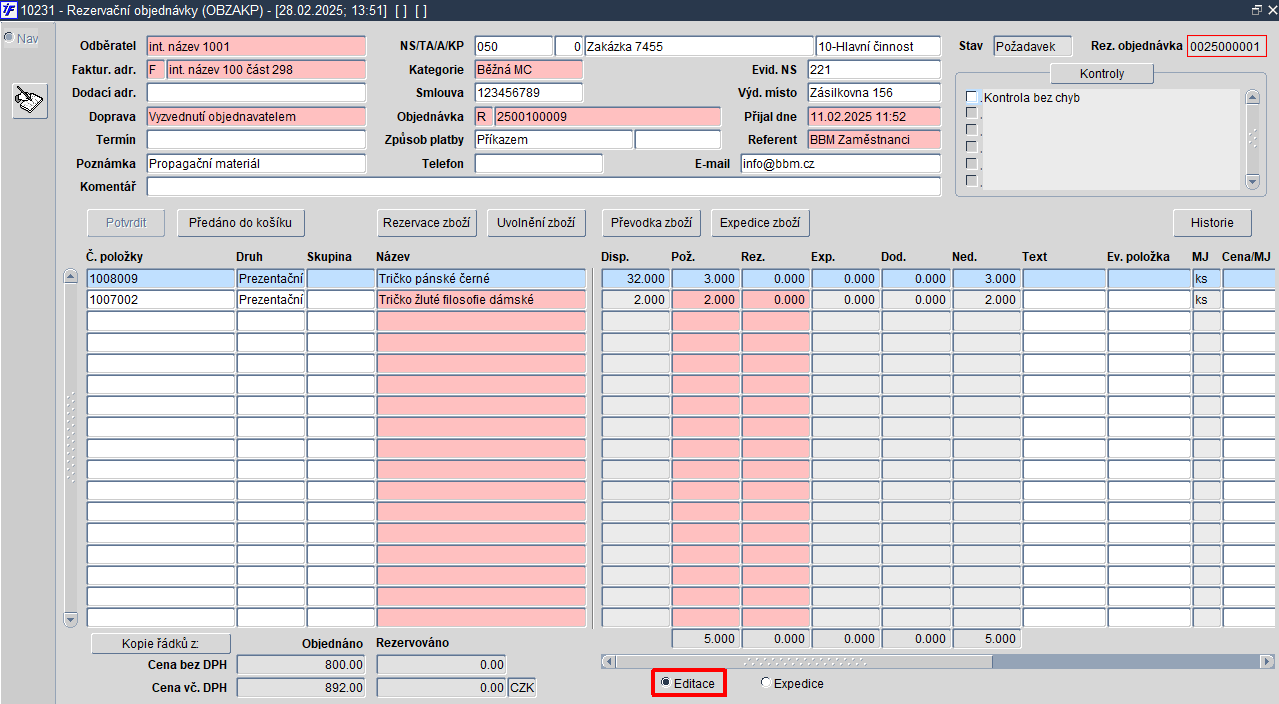1279x704 pixels.
Task: Click the restore window icon in title bar
Action: pyautogui.click(x=1256, y=9)
